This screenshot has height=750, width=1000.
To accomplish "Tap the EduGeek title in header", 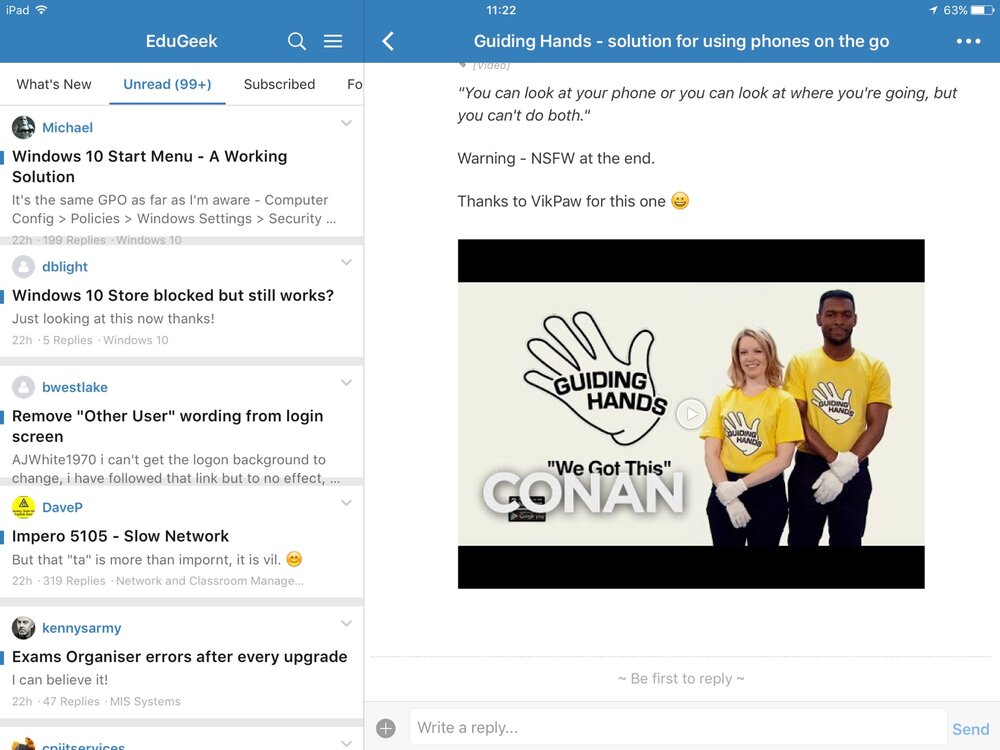I will [182, 41].
